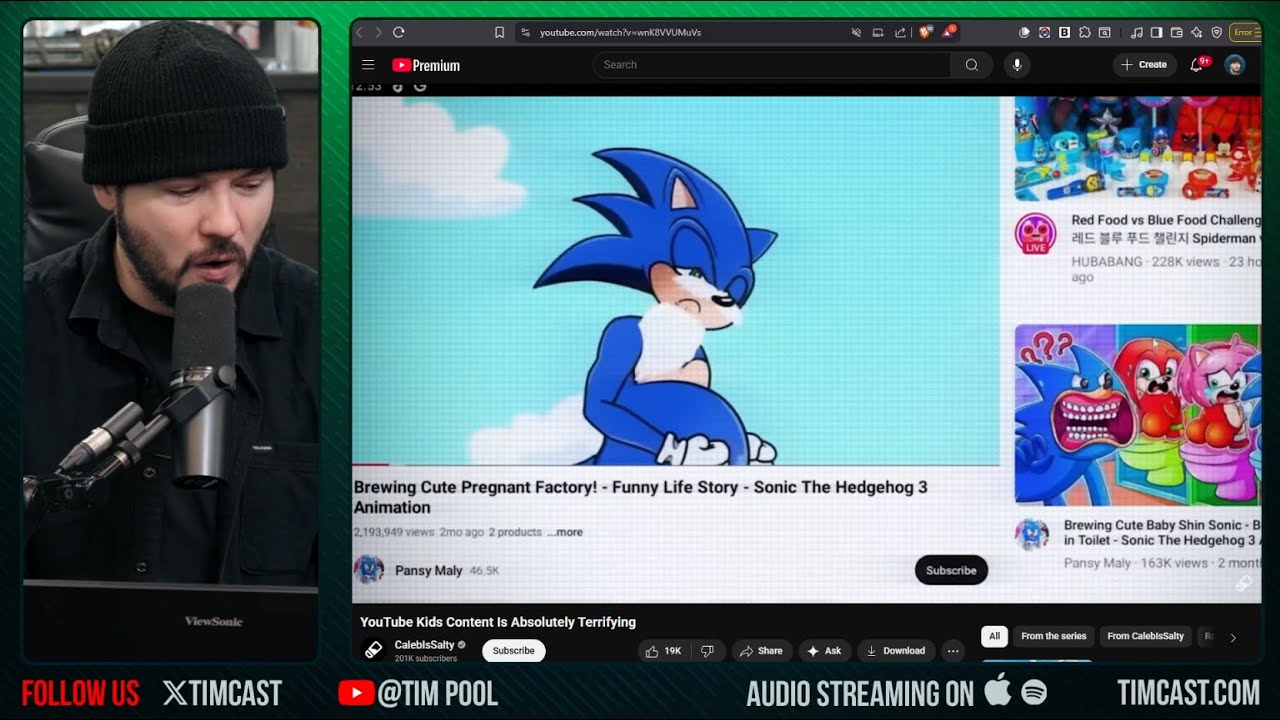The width and height of the screenshot is (1280, 720).
Task: Open the browser extensions puzzle icon
Action: coord(1085,32)
